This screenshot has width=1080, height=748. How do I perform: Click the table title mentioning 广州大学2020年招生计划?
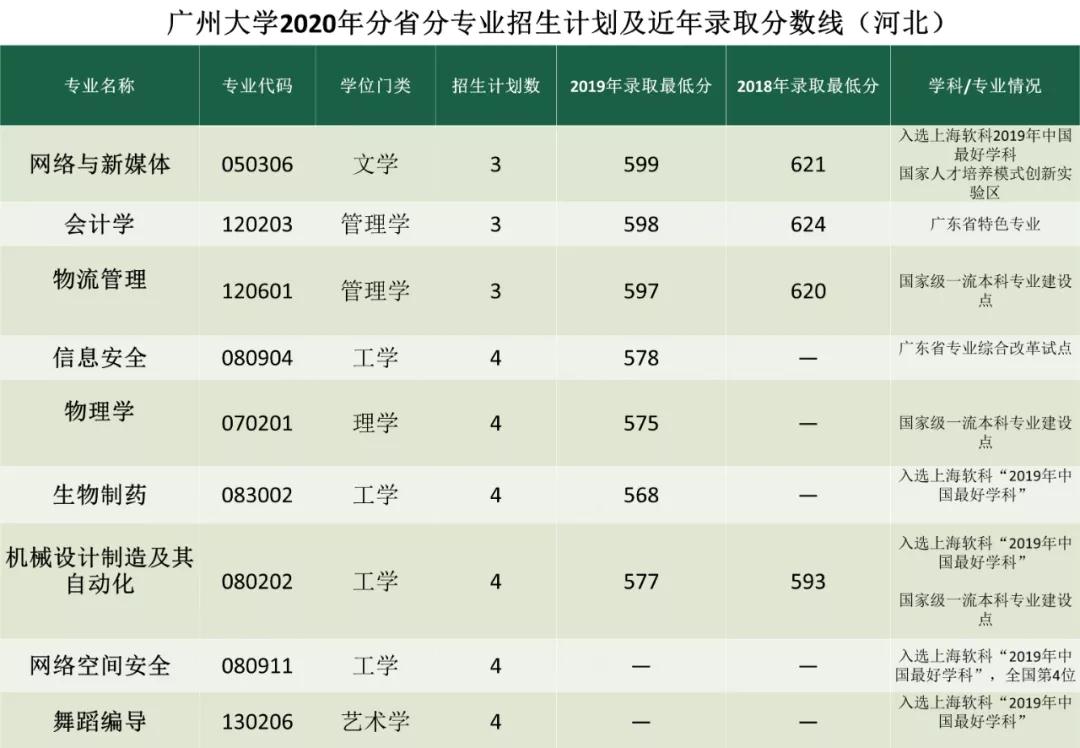(540, 20)
